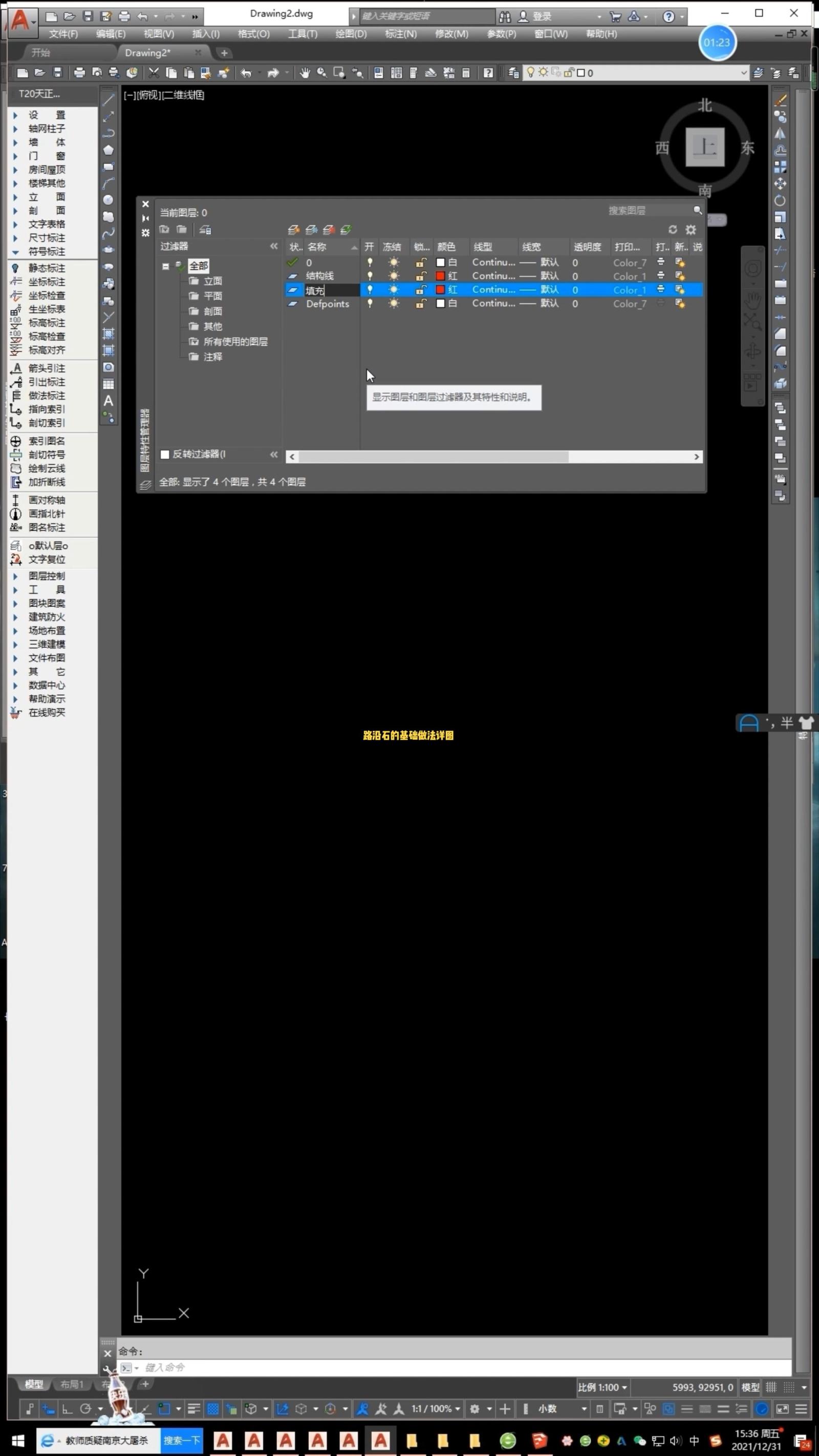Image resolution: width=819 pixels, height=1456 pixels.
Task: Click the Cut scissors icon in toolbar
Action: pos(153,73)
